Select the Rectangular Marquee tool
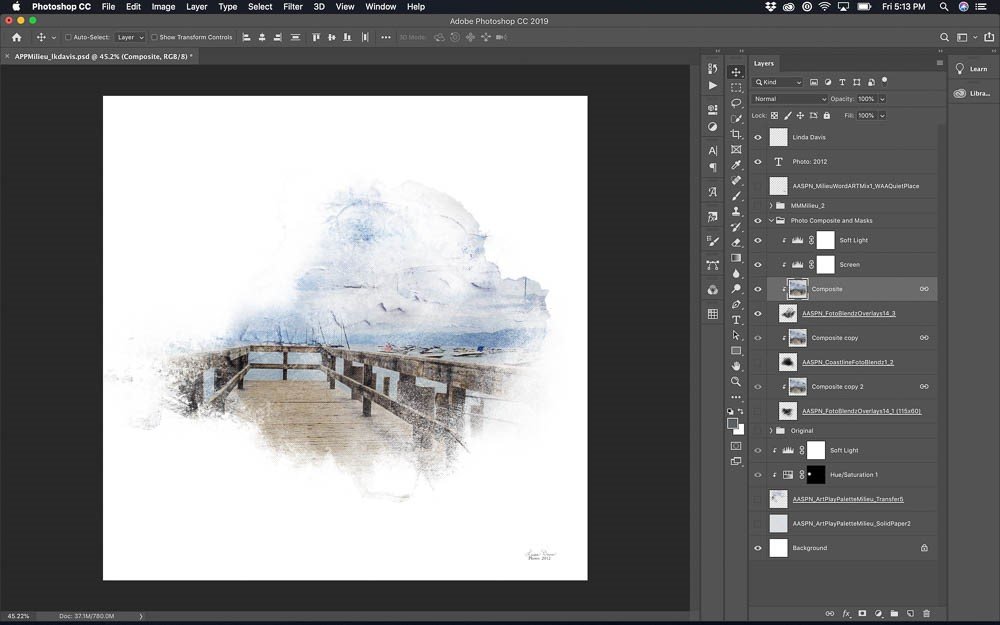Image resolution: width=1000 pixels, height=625 pixels. [736, 87]
